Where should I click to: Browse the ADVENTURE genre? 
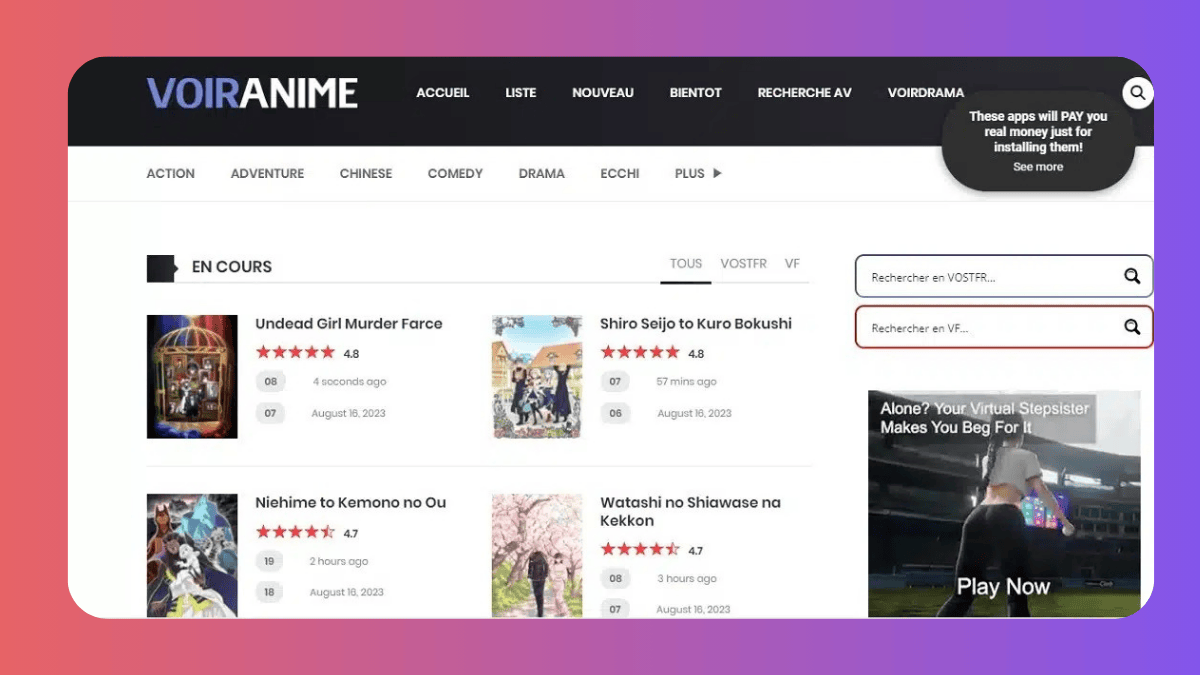pos(267,173)
